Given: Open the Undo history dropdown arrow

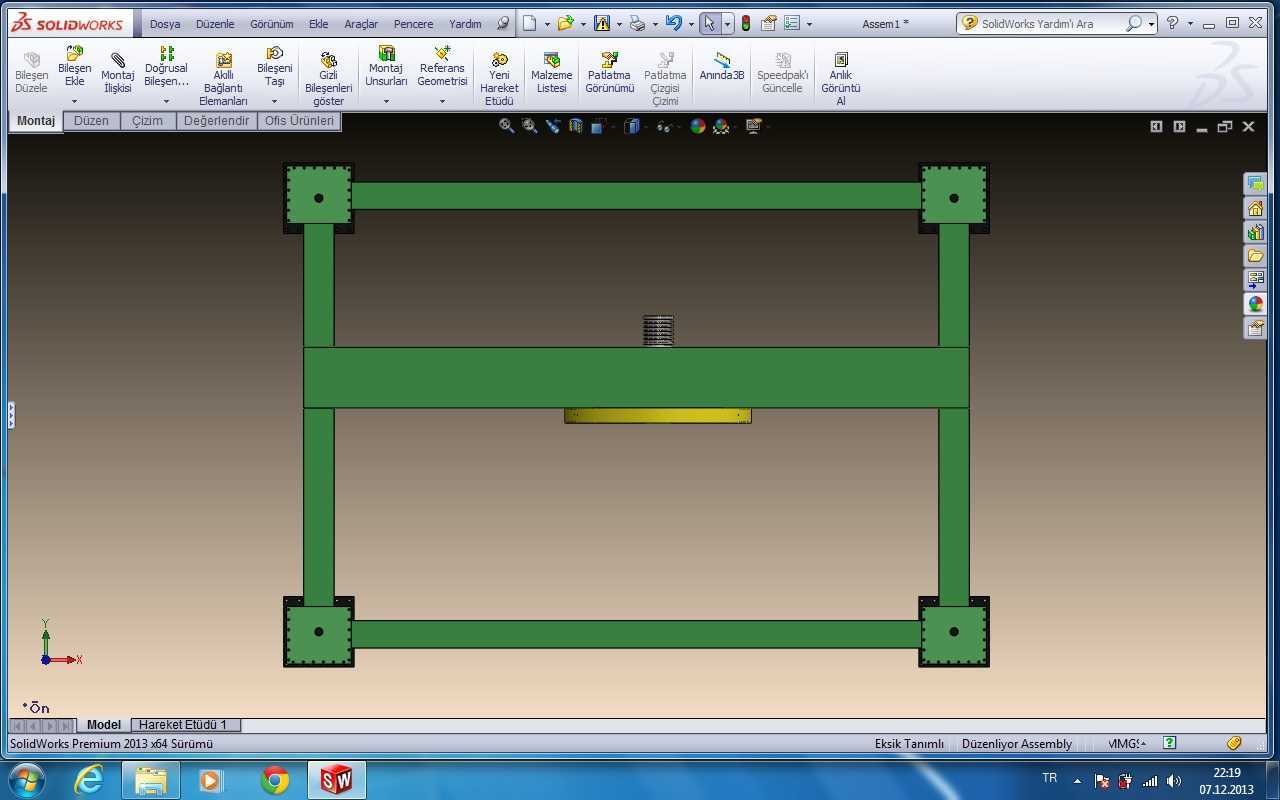Looking at the screenshot, I should click(690, 24).
